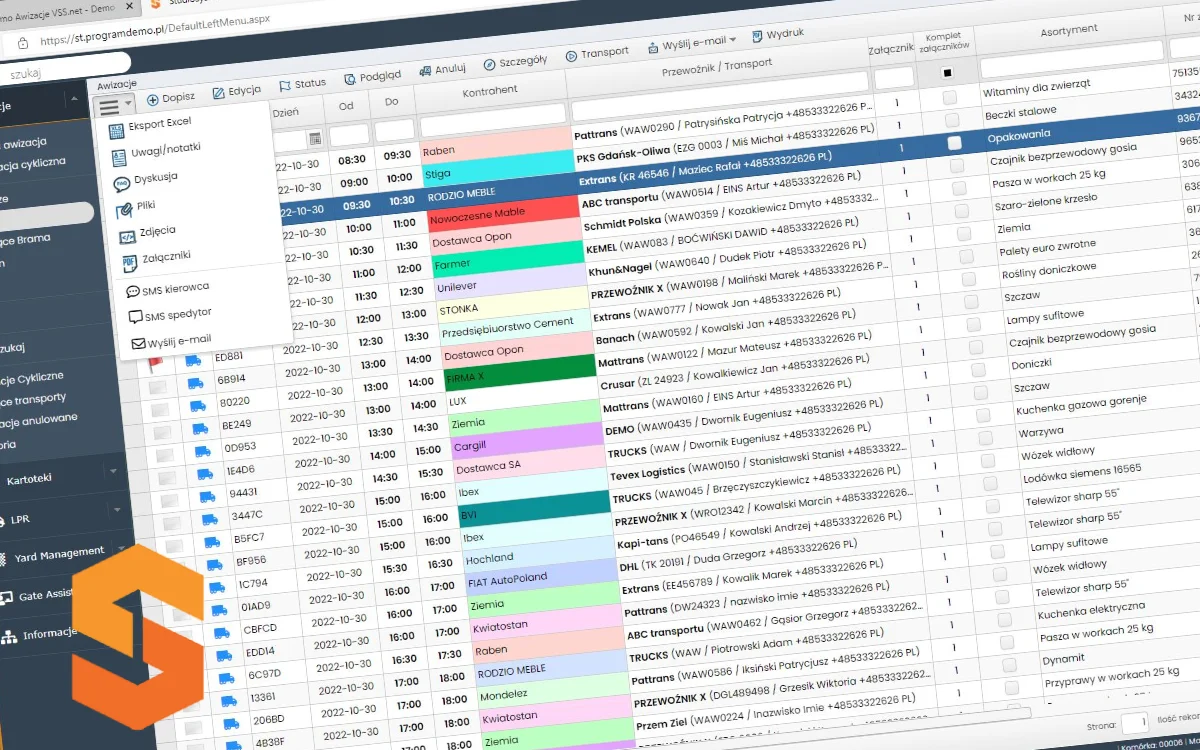Open the calendar picker in the Dzień filter

[x=315, y=138]
